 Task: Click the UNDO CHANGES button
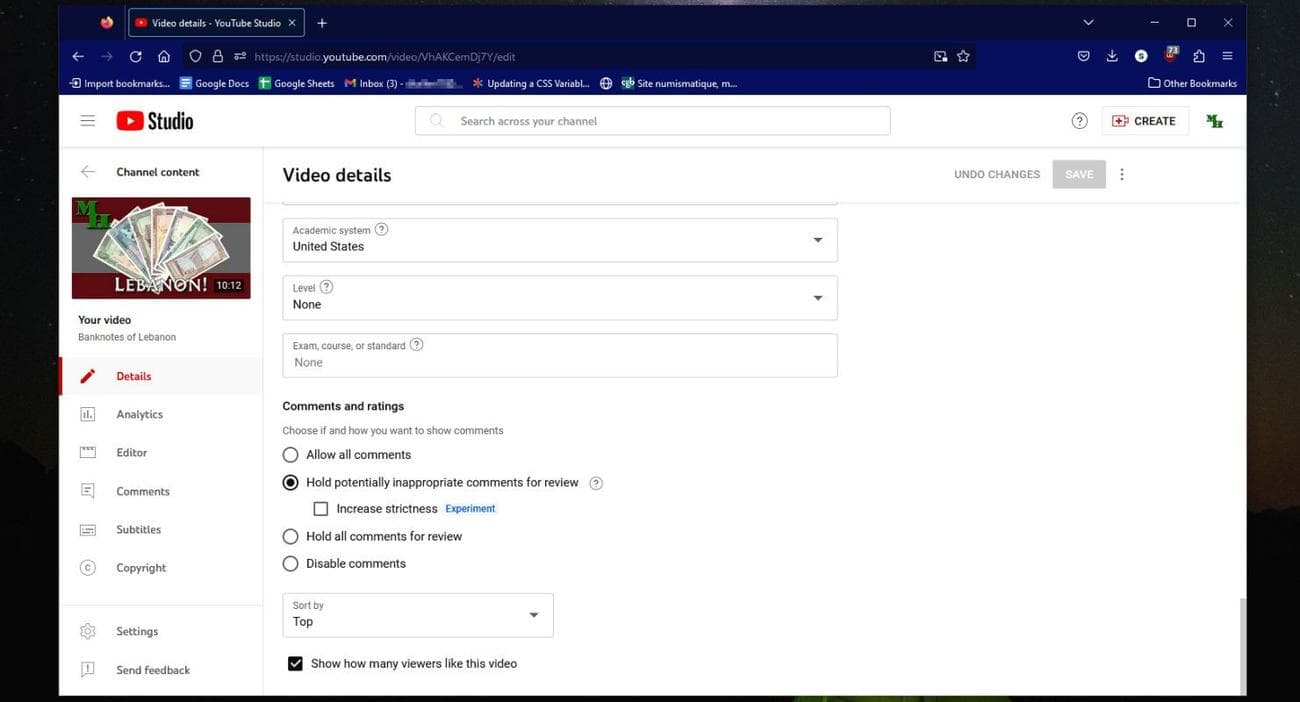coord(996,174)
